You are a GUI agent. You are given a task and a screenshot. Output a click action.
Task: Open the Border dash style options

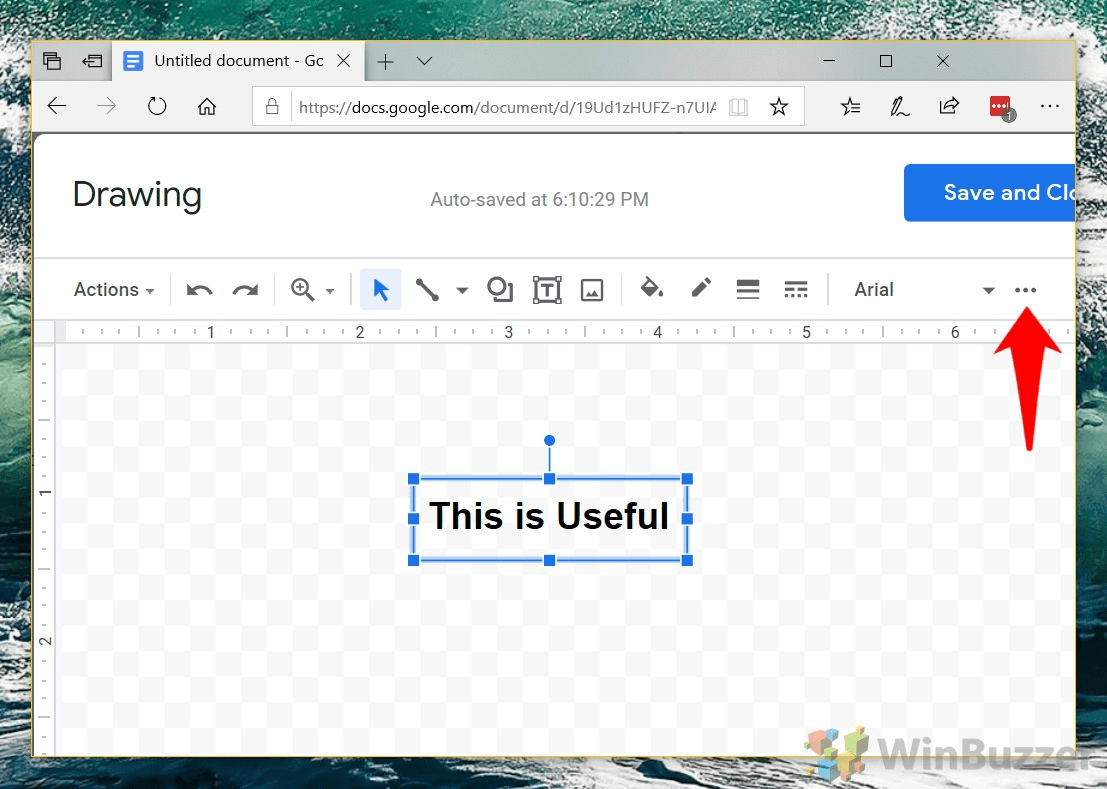(x=796, y=289)
